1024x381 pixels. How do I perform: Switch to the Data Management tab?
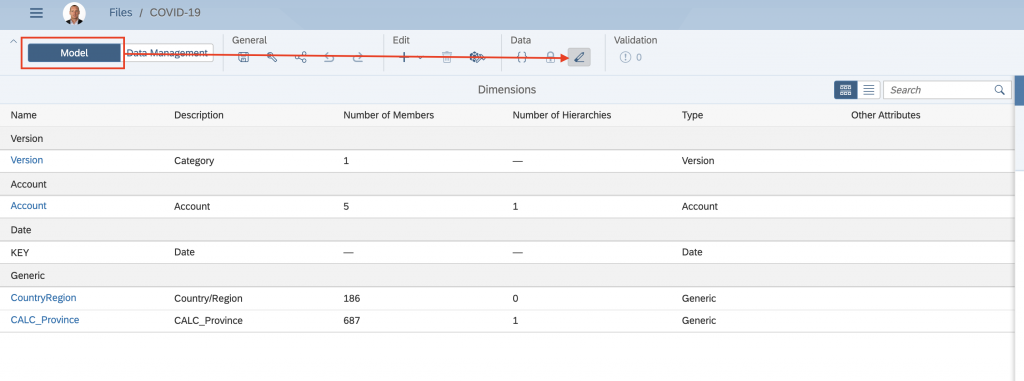tap(167, 53)
